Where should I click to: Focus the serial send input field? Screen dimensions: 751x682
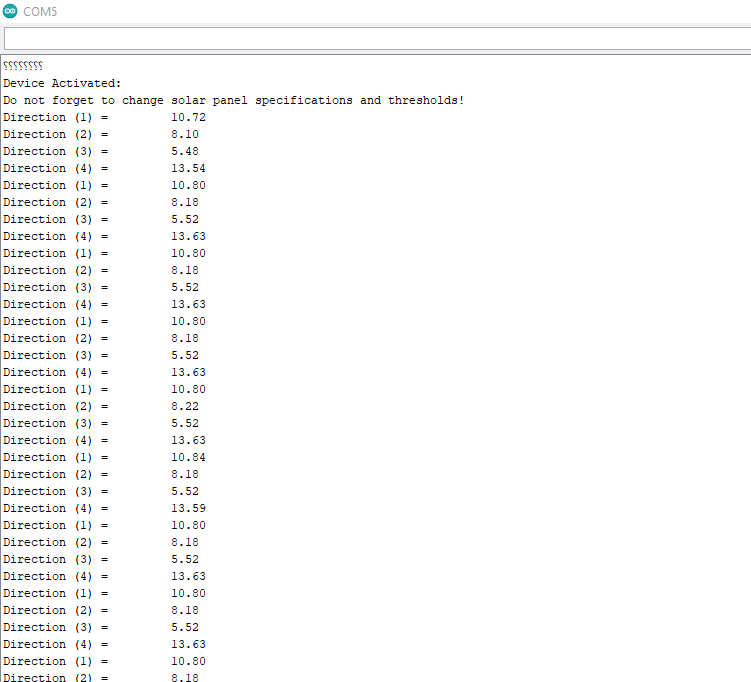click(375, 38)
